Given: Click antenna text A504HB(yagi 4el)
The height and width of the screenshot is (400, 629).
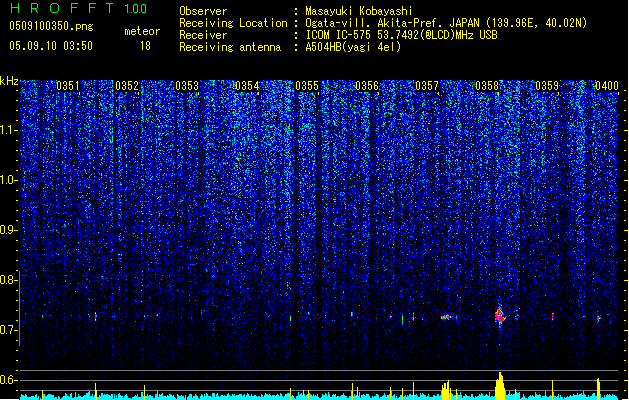Looking at the screenshot, I should (353, 47).
